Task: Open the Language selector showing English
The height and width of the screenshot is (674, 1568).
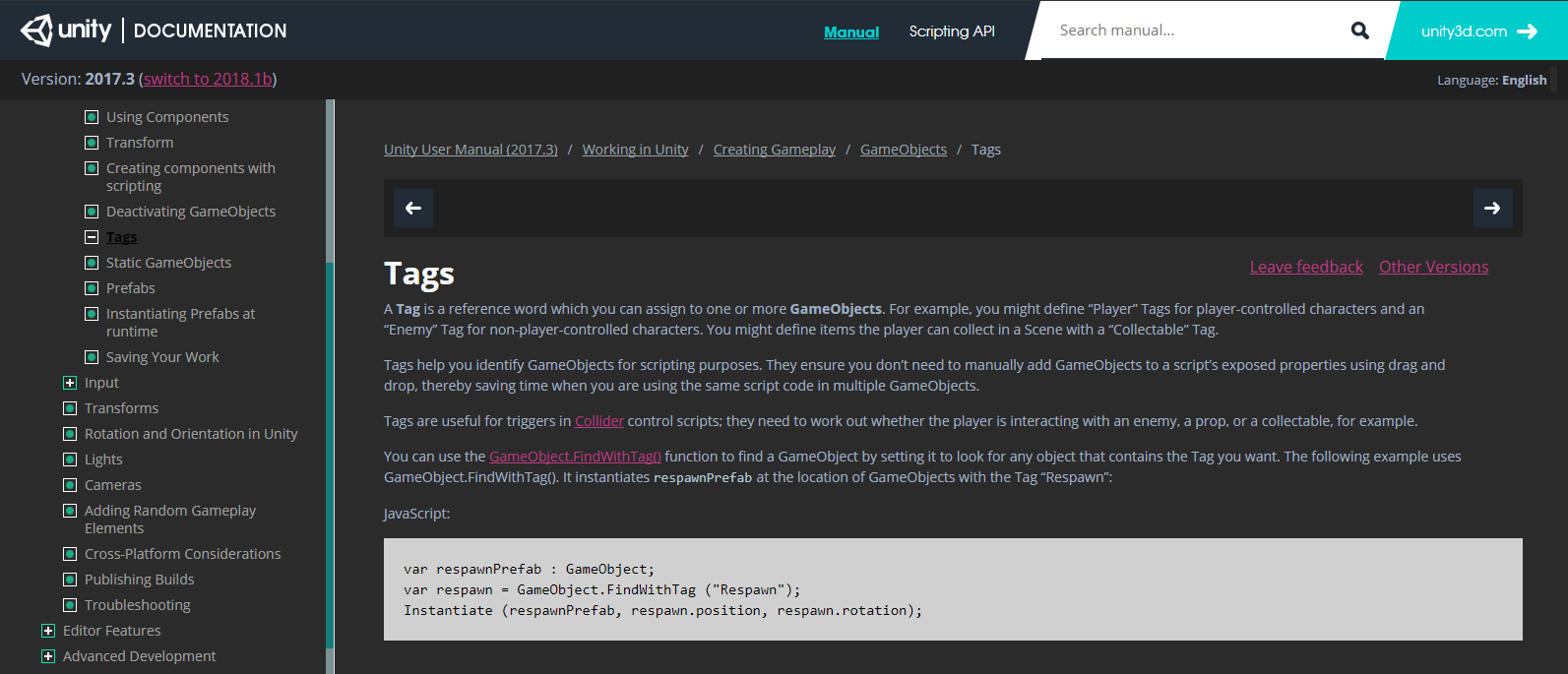Action: point(1491,81)
